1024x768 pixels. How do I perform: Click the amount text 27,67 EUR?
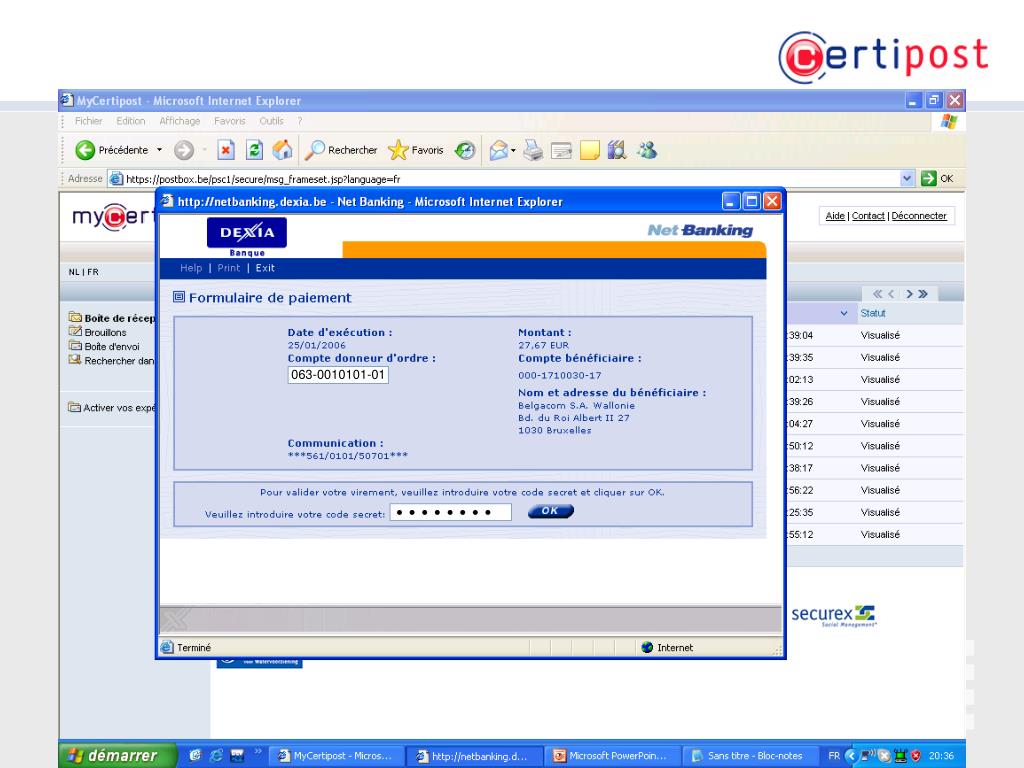pyautogui.click(x=543, y=345)
